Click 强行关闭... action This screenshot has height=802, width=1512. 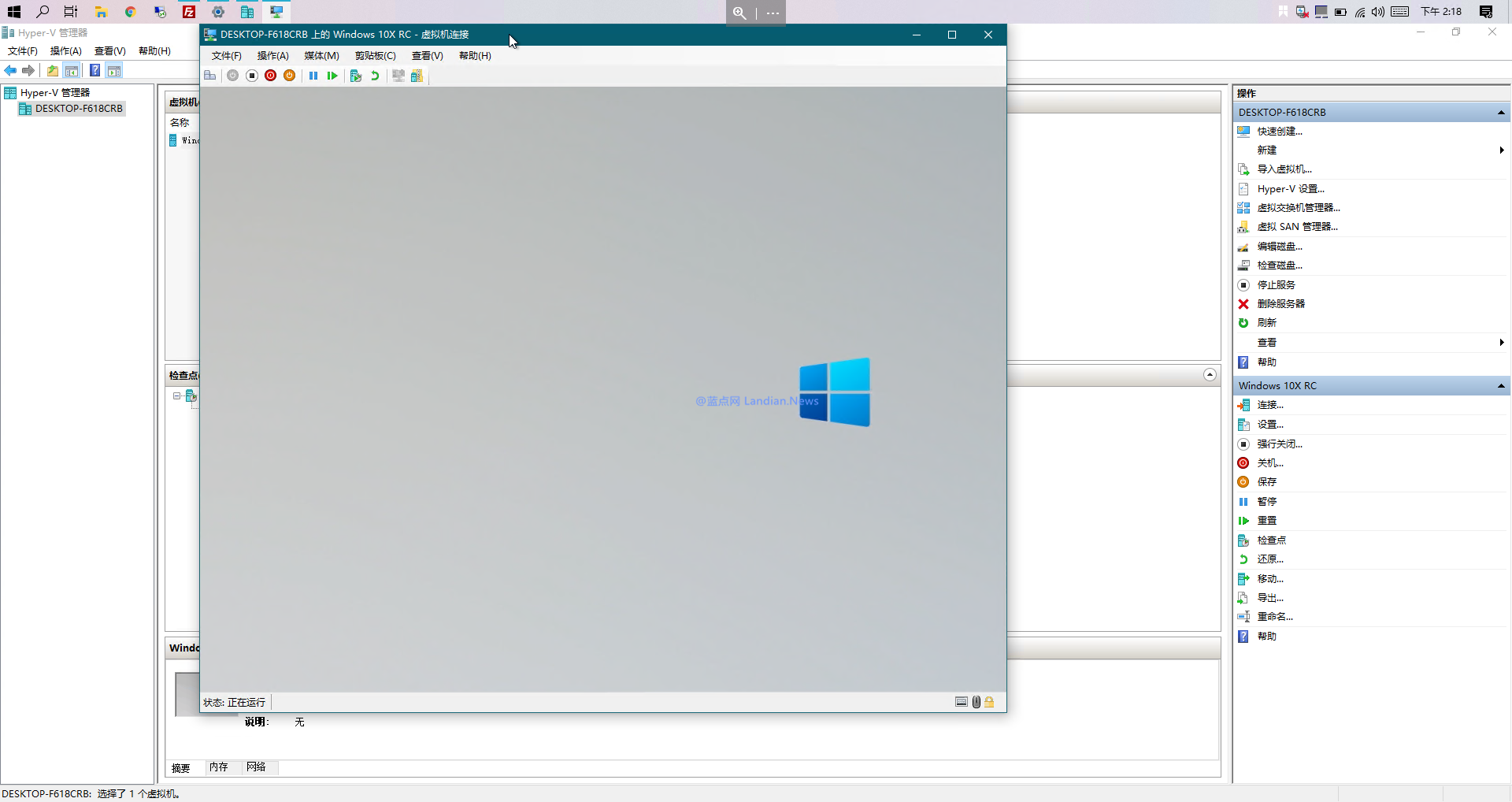tap(1280, 444)
